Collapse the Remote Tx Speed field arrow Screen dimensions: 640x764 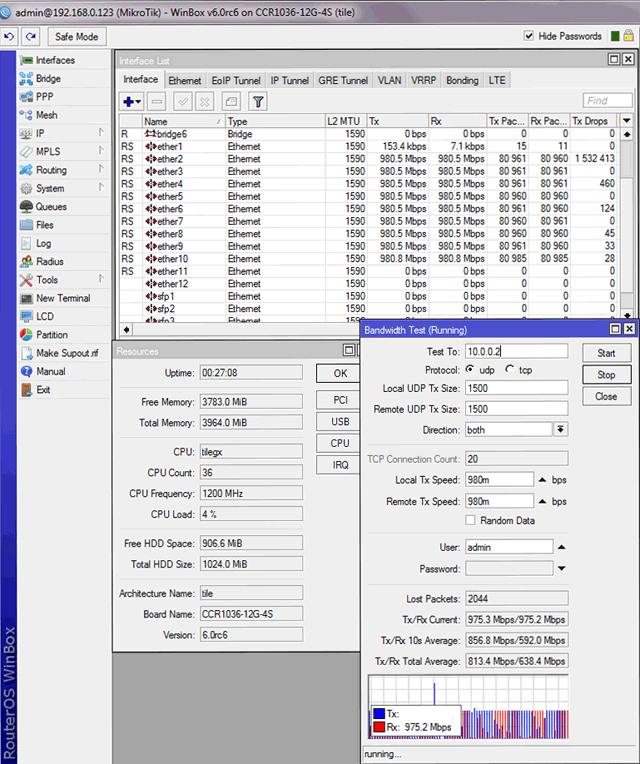pos(543,501)
